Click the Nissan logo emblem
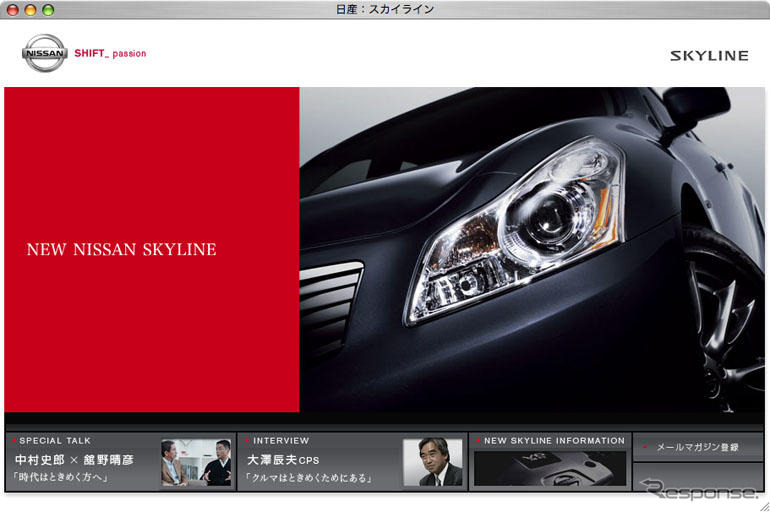 (44, 53)
